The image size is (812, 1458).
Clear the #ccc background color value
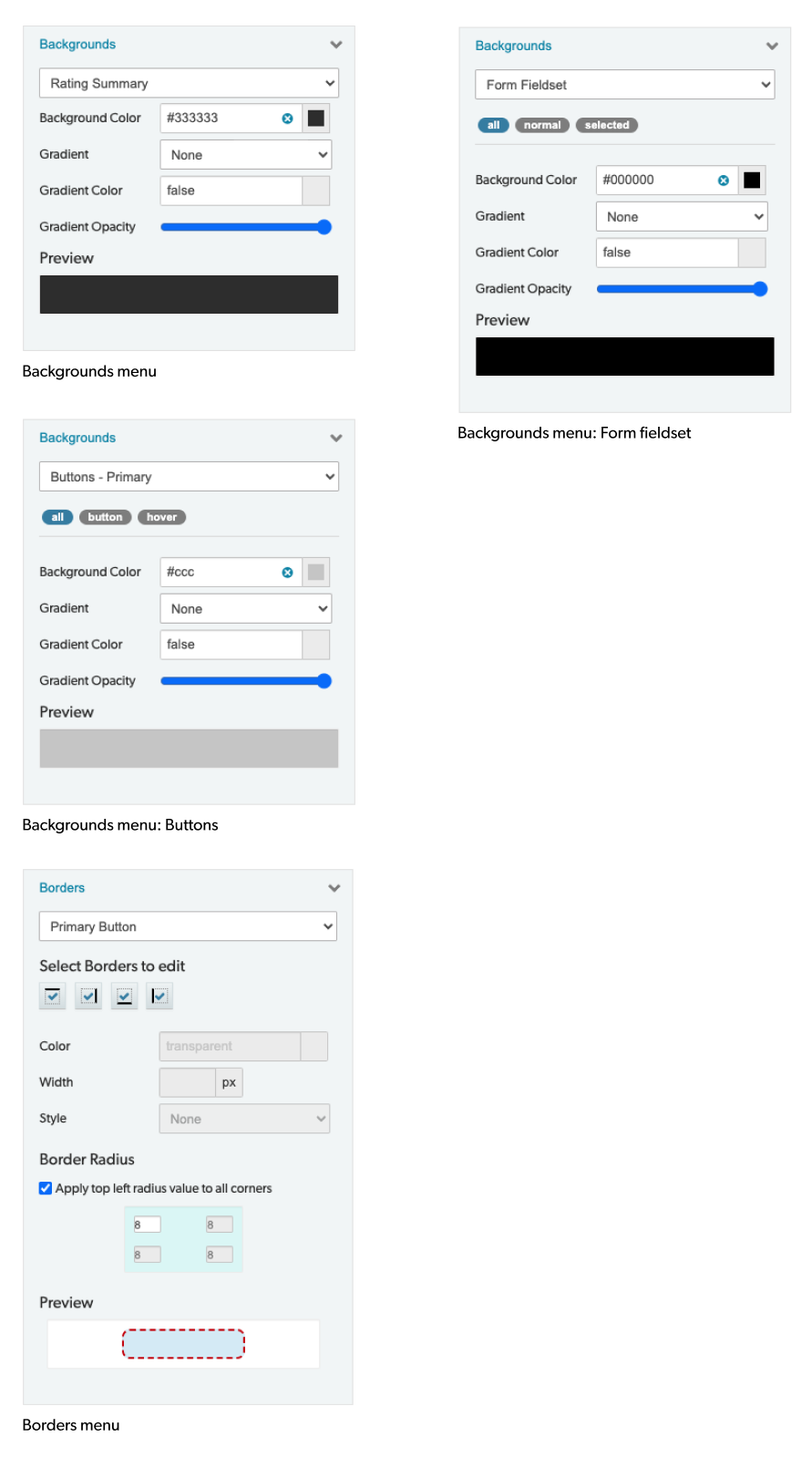coord(287,573)
